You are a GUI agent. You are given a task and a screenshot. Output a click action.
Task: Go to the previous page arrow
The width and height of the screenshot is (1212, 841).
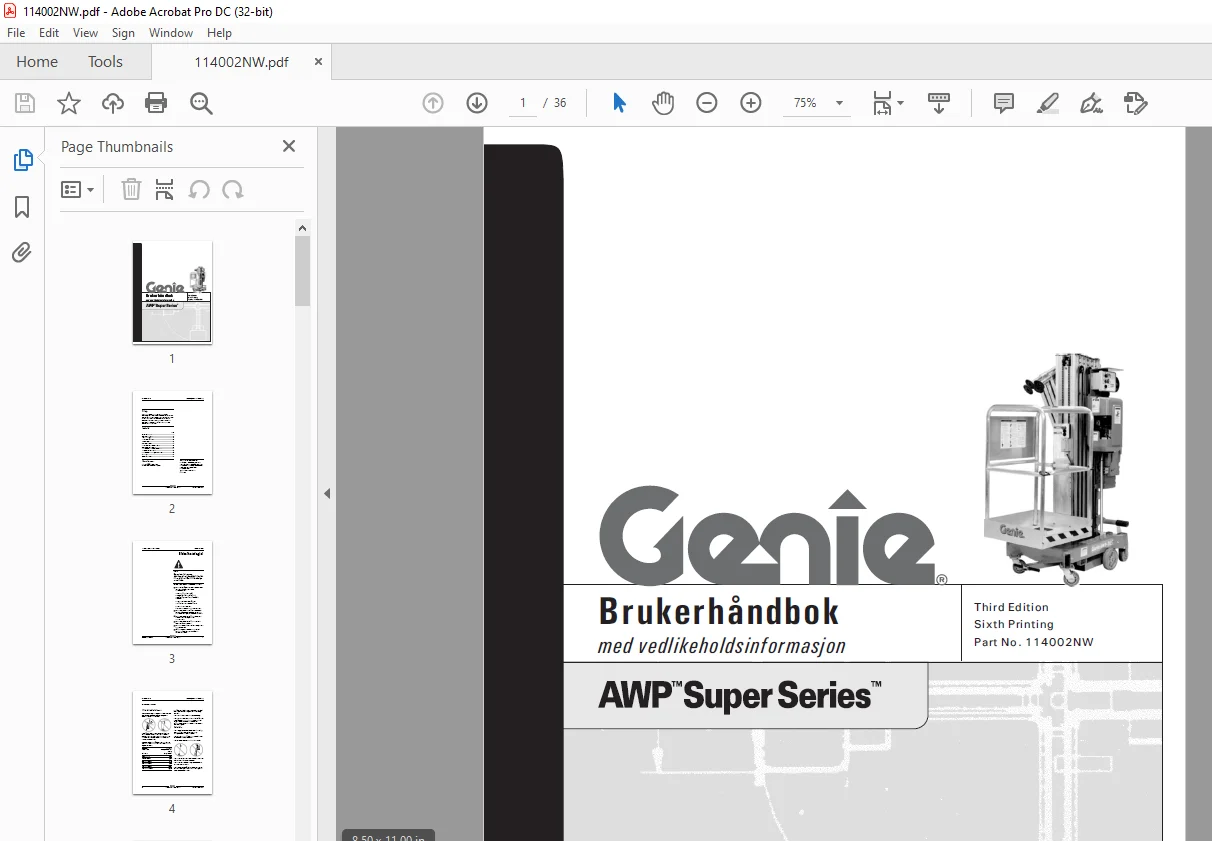click(x=433, y=103)
